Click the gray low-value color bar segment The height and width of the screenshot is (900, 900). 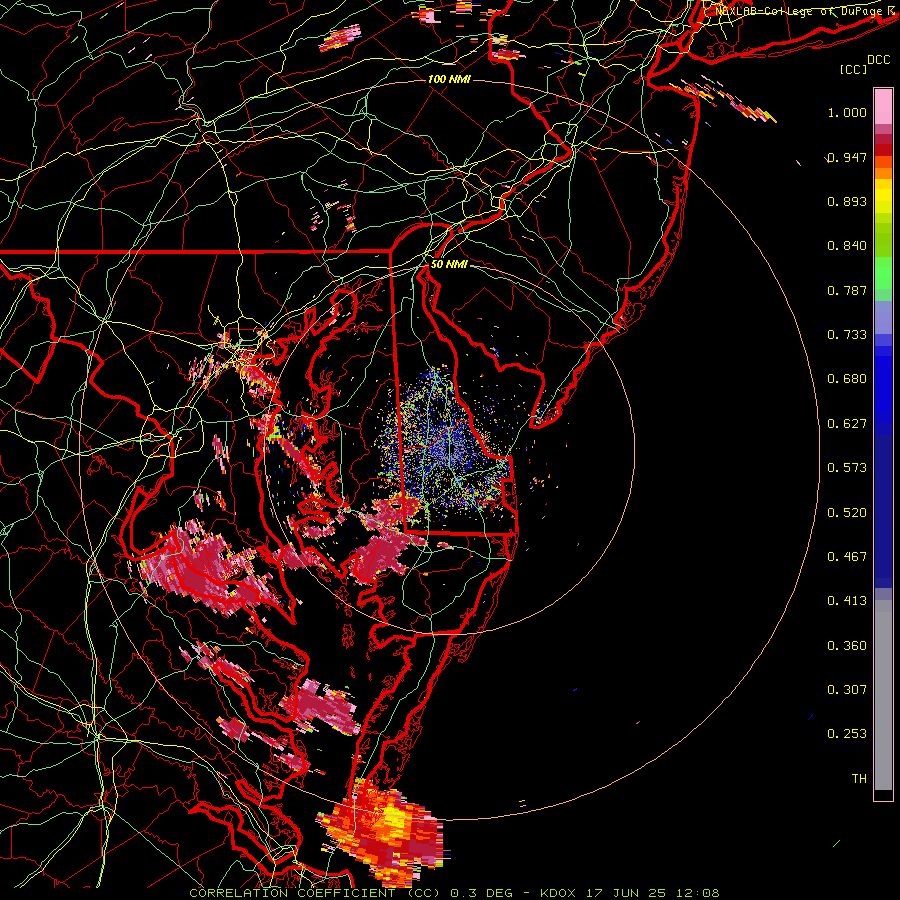[883, 695]
